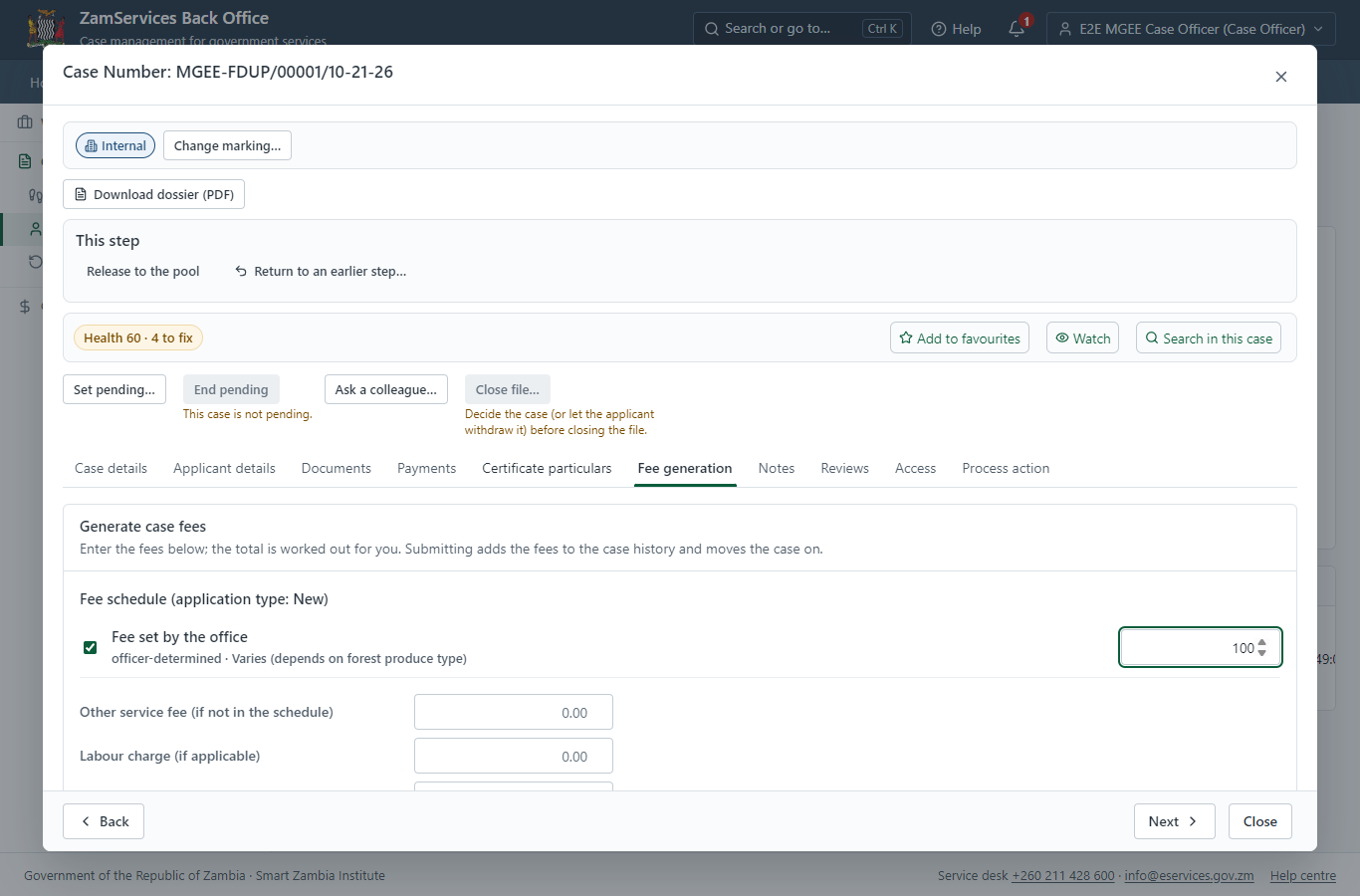Click the footprints icon in the left sidebar
This screenshot has height=896, width=1360.
pyautogui.click(x=36, y=195)
